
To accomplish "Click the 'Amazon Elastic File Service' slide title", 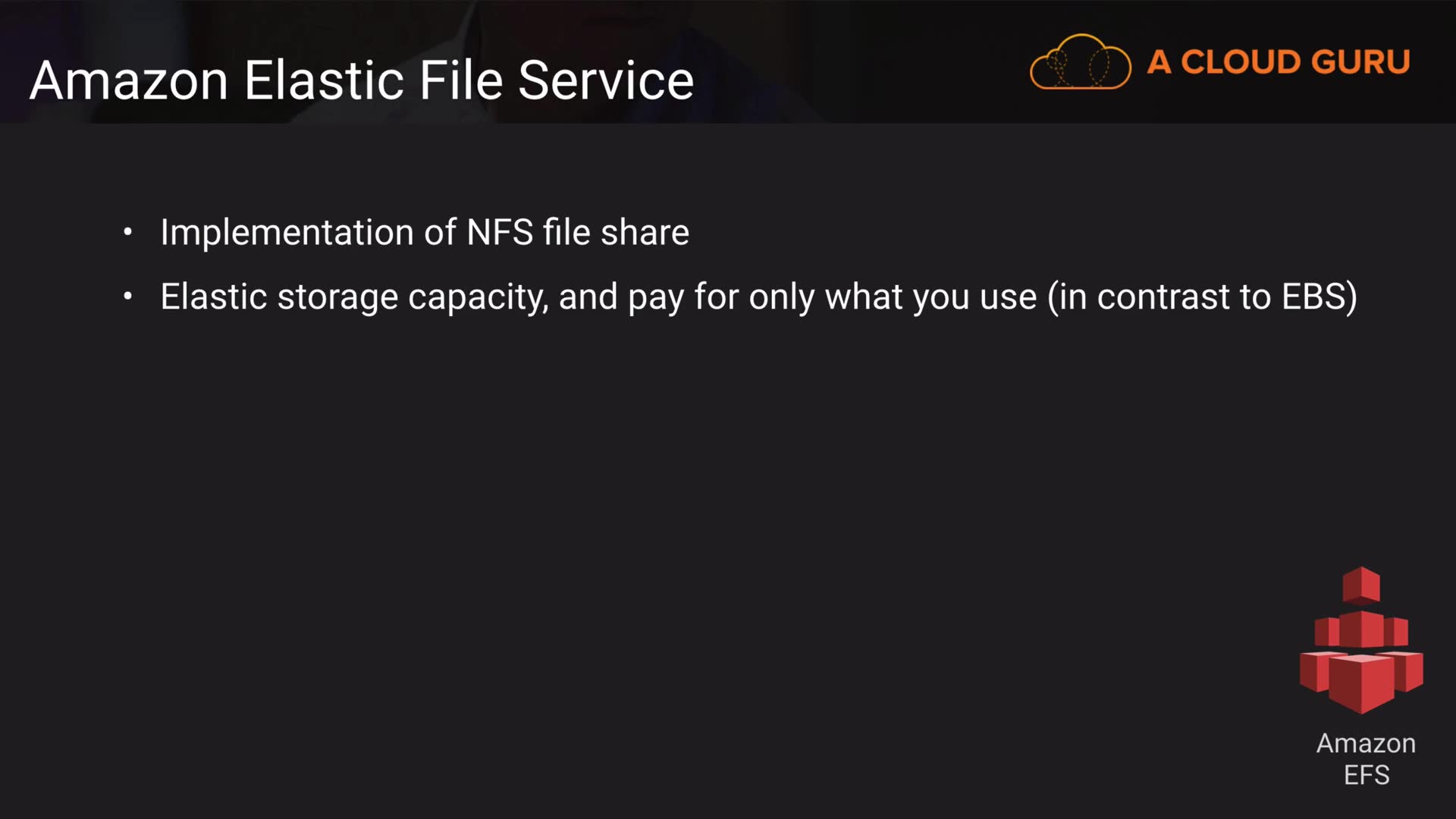I will click(362, 80).
